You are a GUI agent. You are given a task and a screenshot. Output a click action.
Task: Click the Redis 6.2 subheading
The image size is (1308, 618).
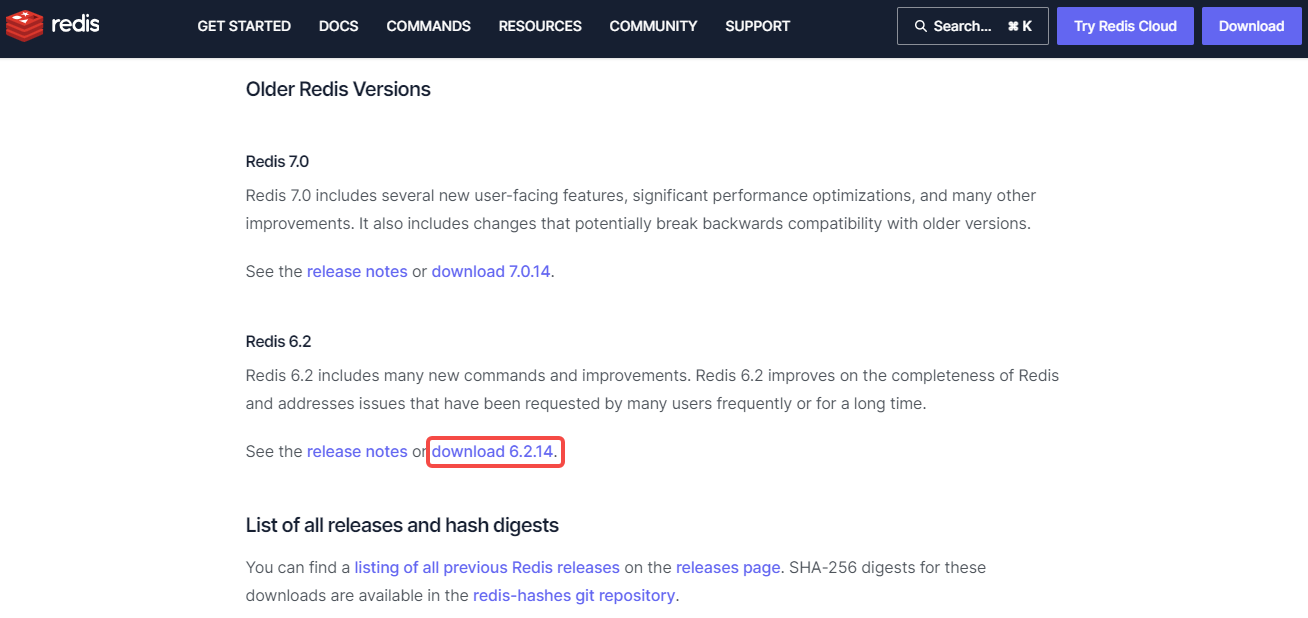(x=279, y=341)
